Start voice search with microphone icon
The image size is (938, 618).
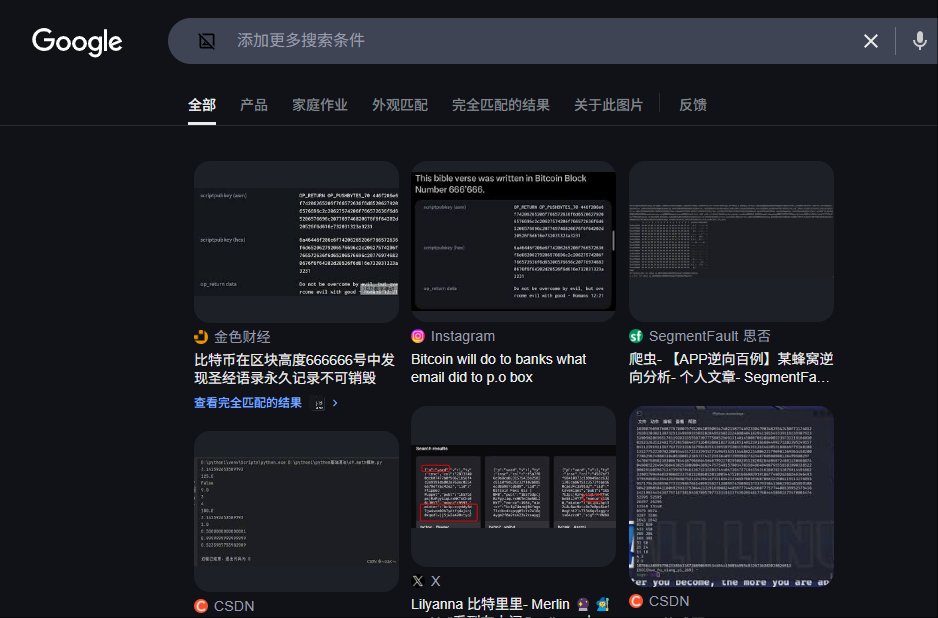pyautogui.click(x=919, y=41)
